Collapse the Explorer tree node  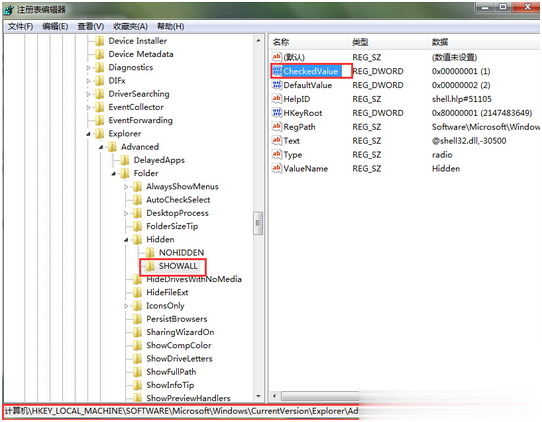point(88,134)
